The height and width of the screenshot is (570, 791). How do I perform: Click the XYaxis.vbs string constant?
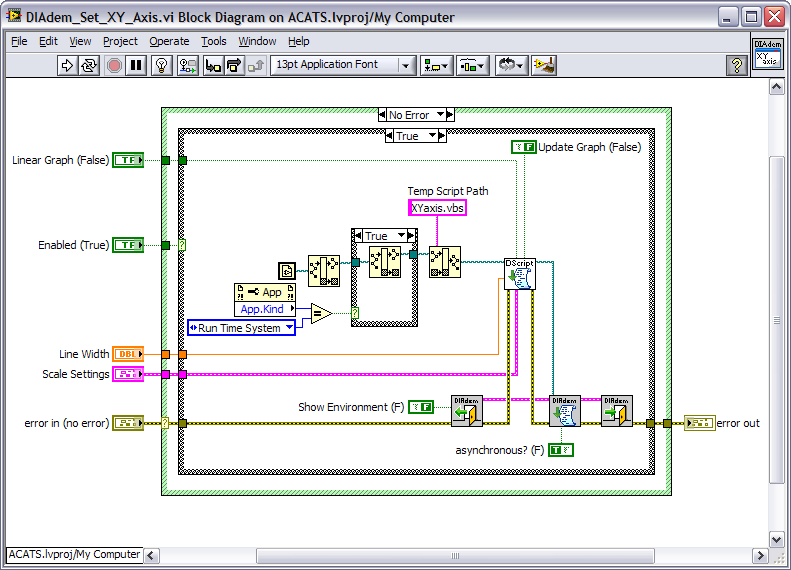pos(437,208)
